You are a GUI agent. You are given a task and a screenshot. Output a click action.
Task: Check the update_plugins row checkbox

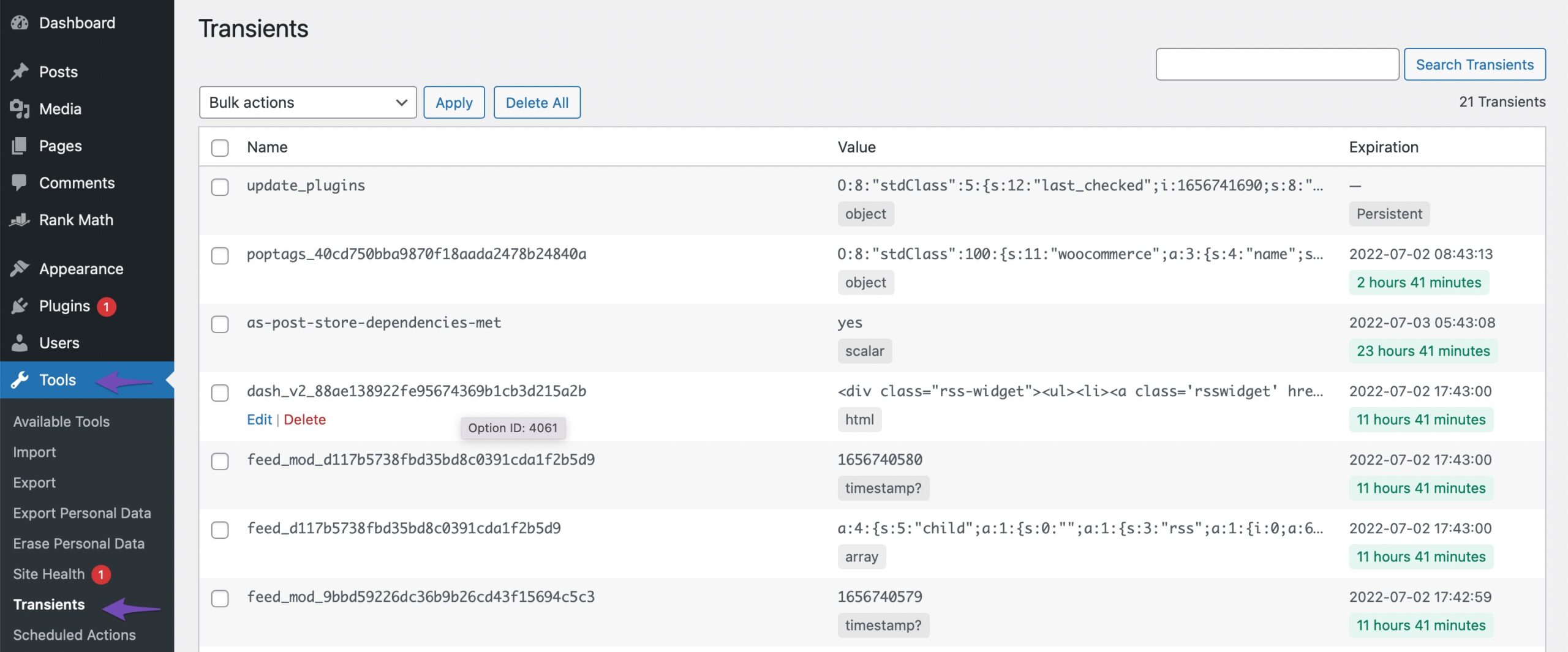tap(220, 187)
